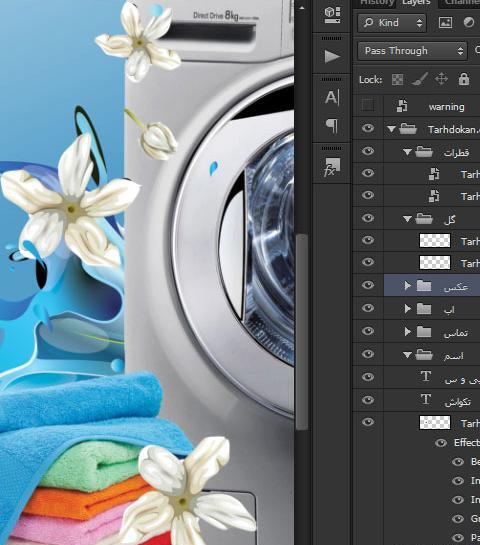Click the اب group folder icon
This screenshot has height=545, width=480.
[424, 309]
